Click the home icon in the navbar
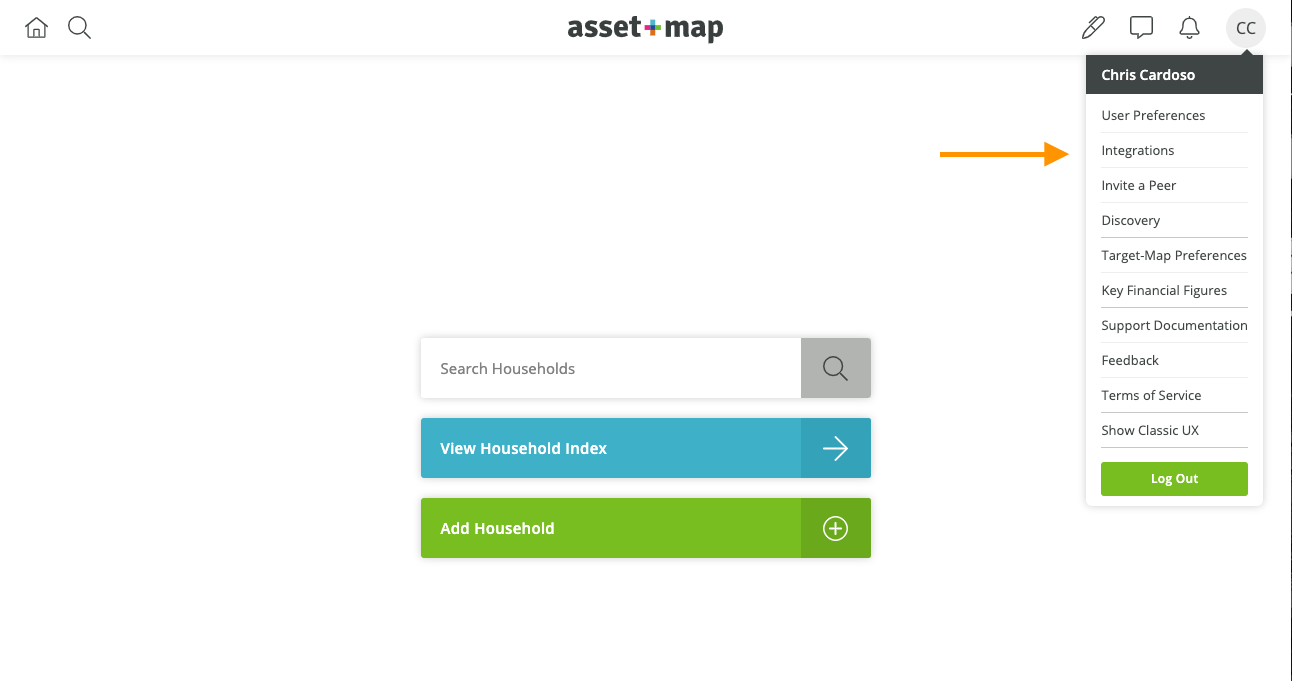Image resolution: width=1292 pixels, height=681 pixels. (36, 27)
